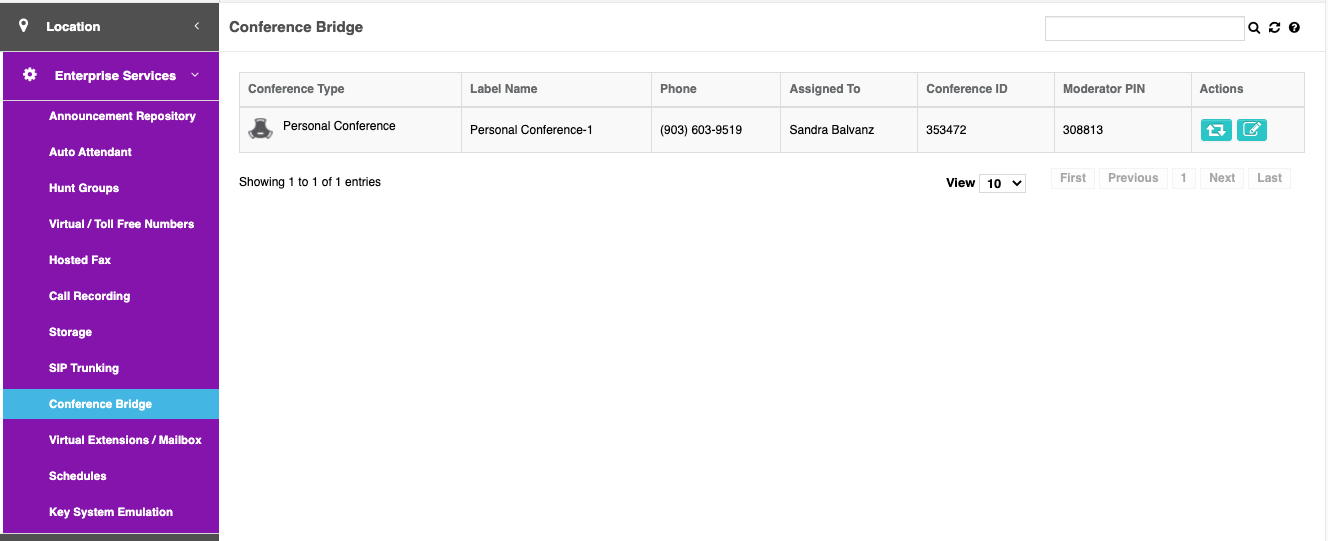Open Auto Attendant in sidebar
Screen dimensions: 1328x541
[90, 152]
